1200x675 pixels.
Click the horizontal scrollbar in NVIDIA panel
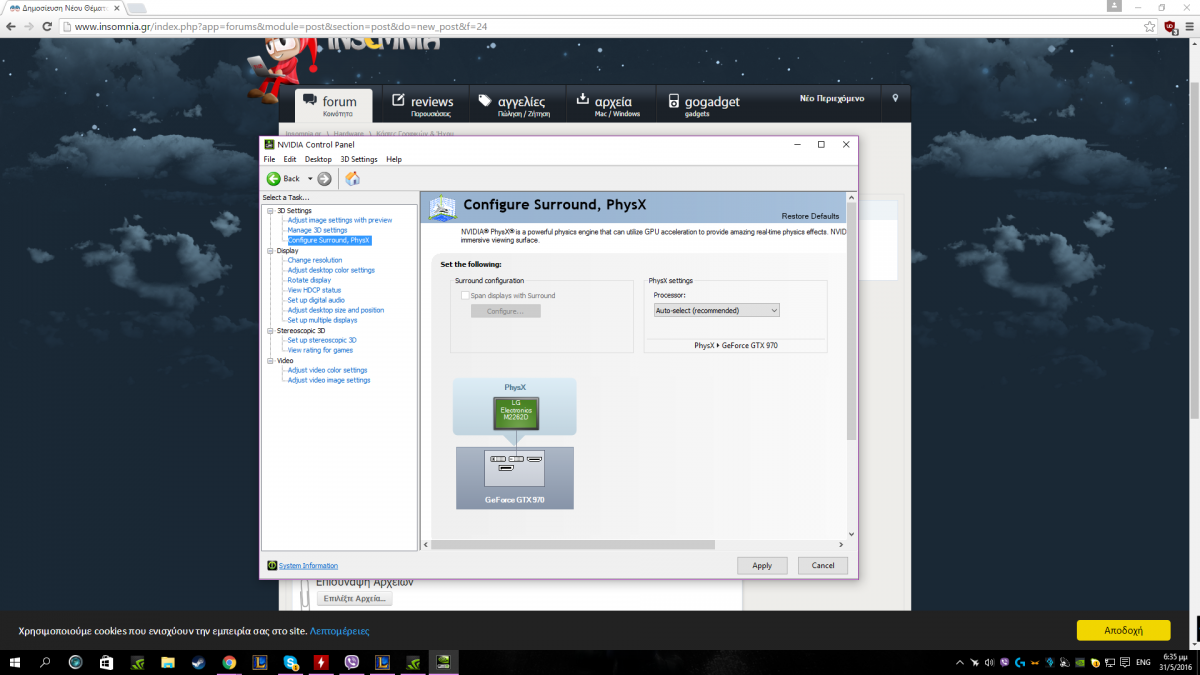click(573, 545)
